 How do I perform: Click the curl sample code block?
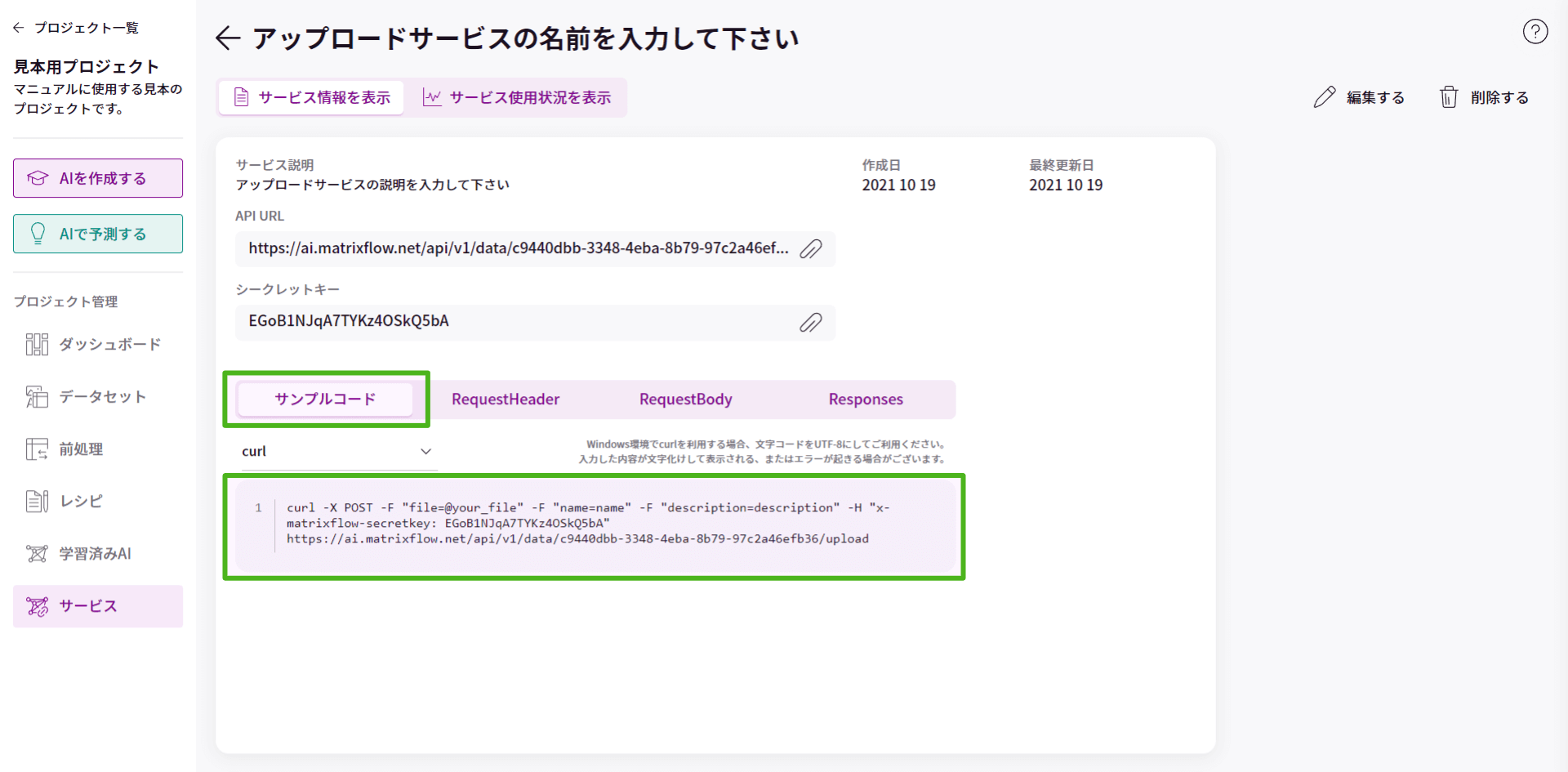coord(595,525)
